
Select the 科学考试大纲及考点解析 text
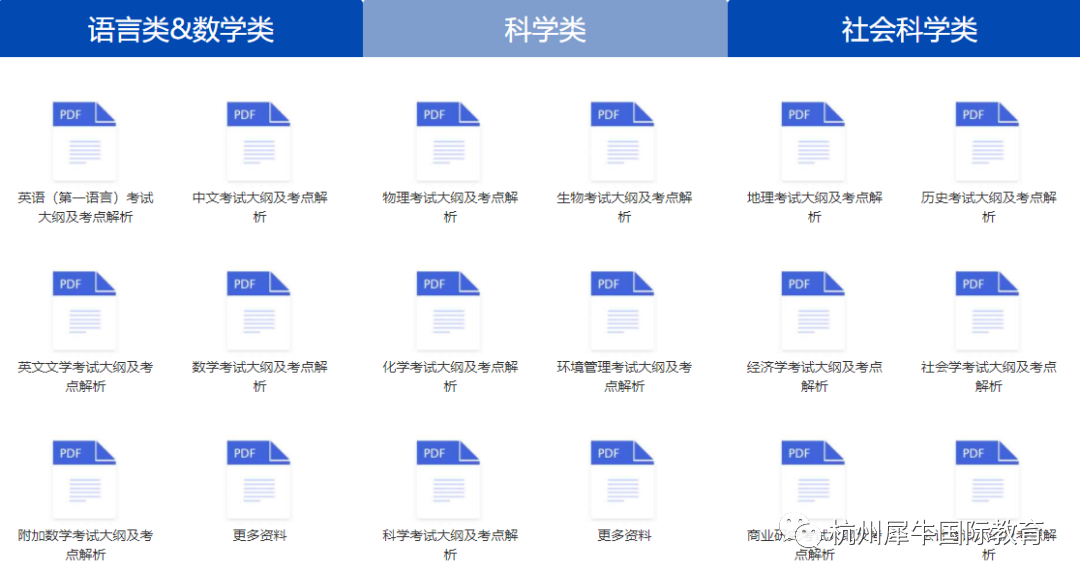click(450, 545)
